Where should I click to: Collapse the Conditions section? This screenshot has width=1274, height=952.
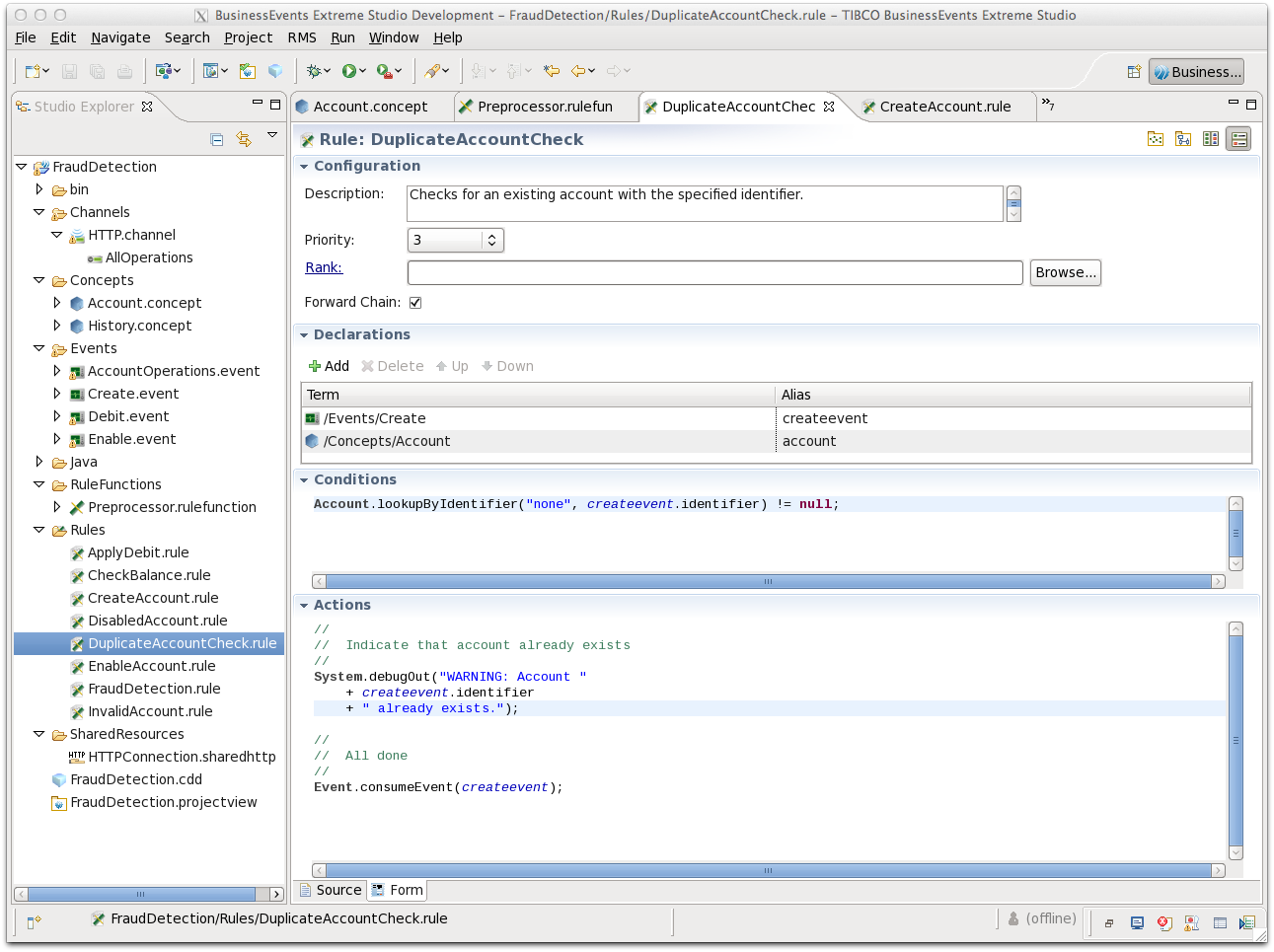(x=304, y=480)
